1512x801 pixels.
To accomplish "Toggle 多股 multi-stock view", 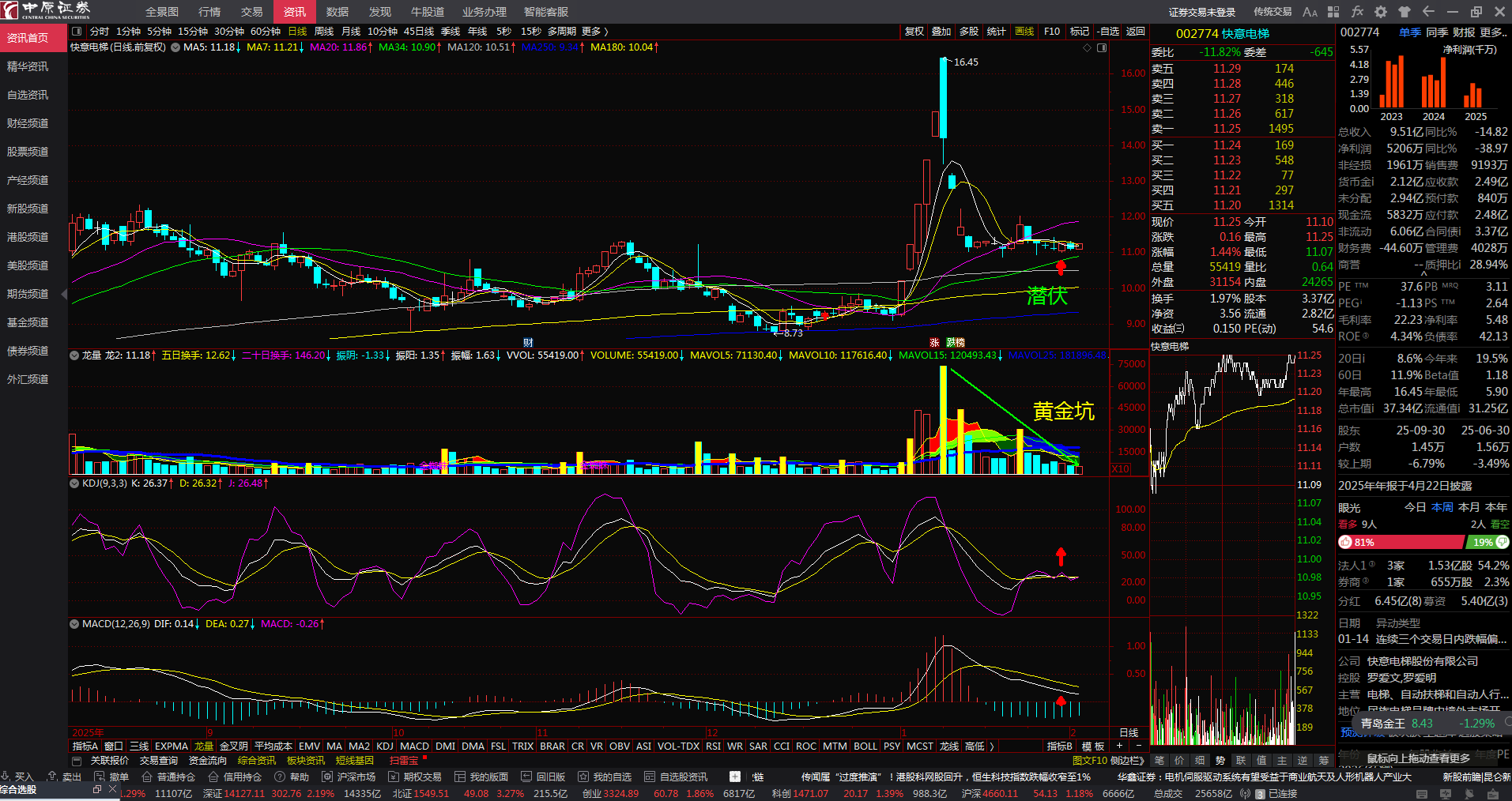I will 969,32.
